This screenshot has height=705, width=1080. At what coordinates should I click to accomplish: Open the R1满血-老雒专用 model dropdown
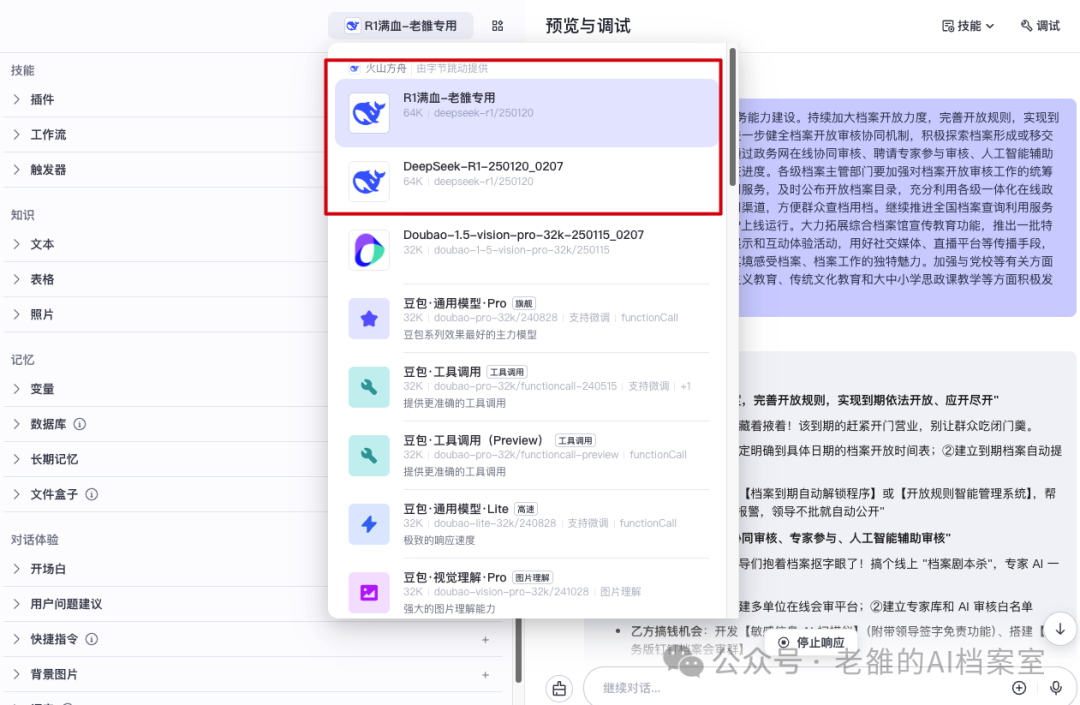point(401,25)
